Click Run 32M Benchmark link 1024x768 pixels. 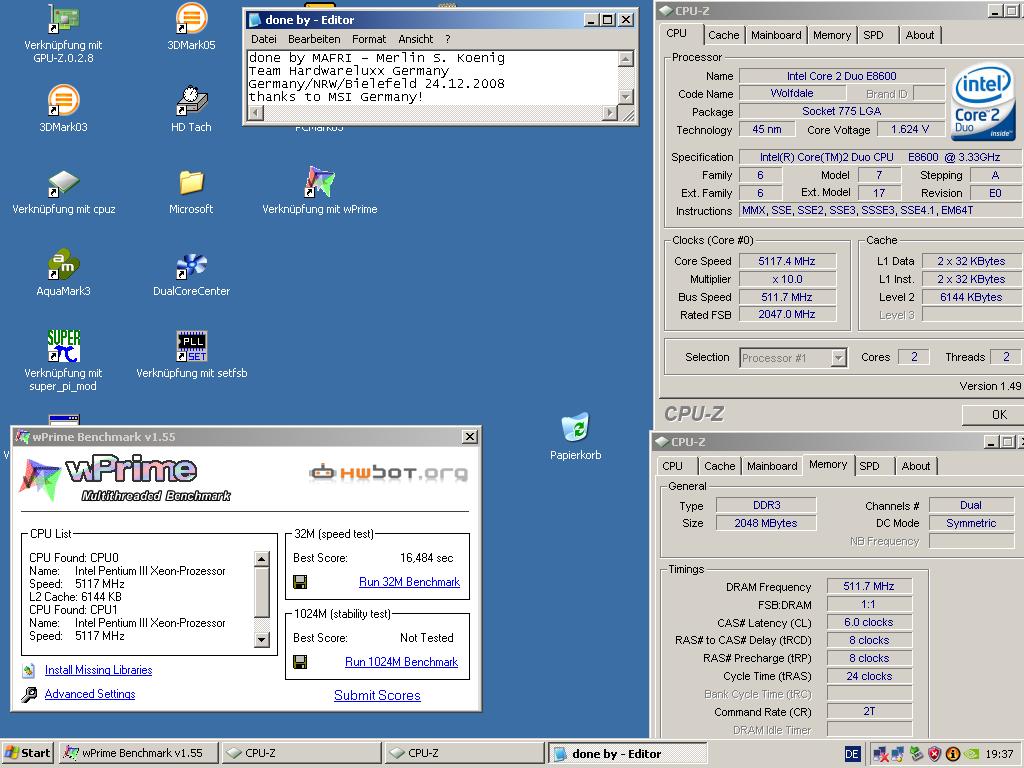click(409, 582)
